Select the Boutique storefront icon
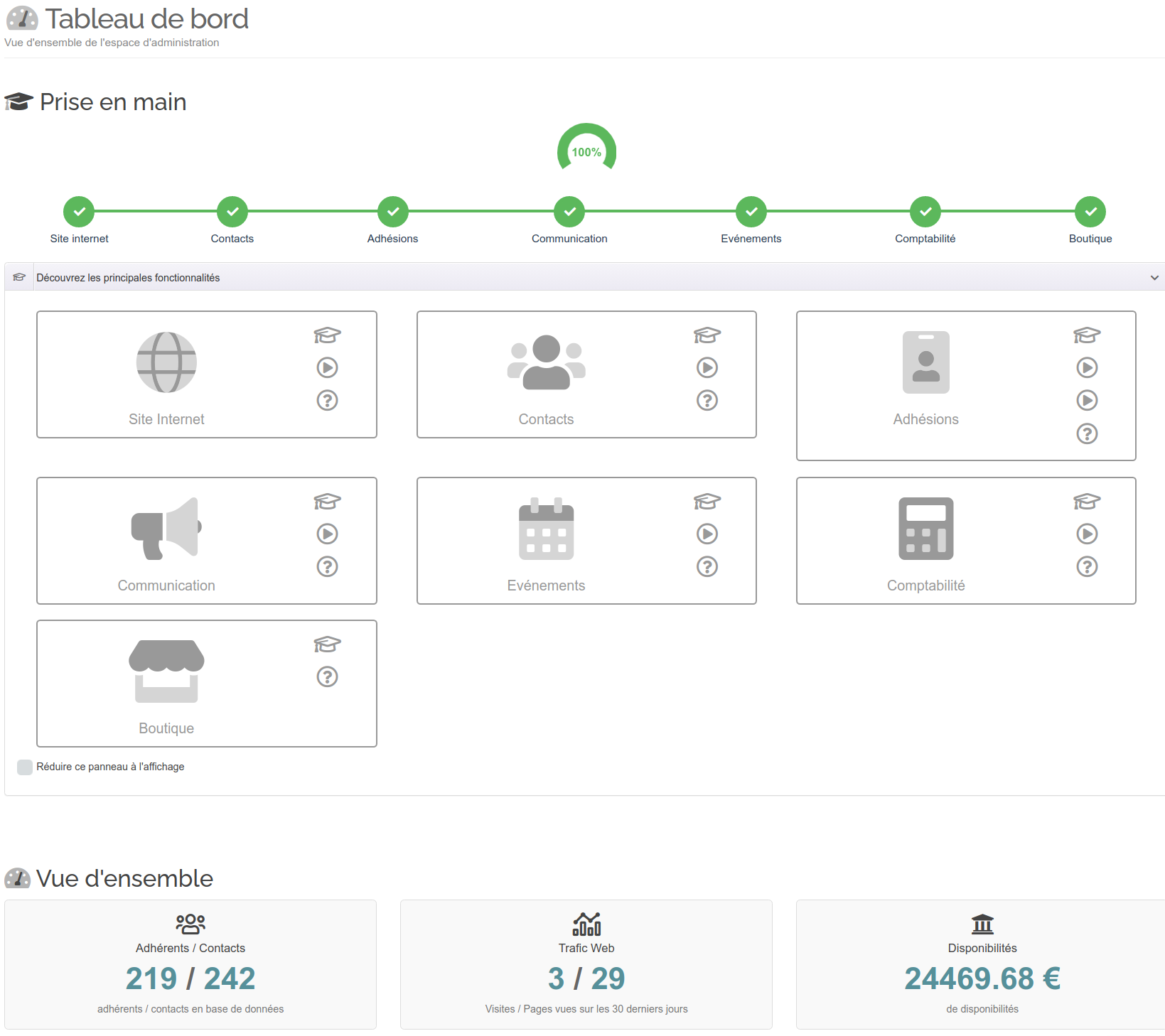The width and height of the screenshot is (1165, 1036). point(166,671)
